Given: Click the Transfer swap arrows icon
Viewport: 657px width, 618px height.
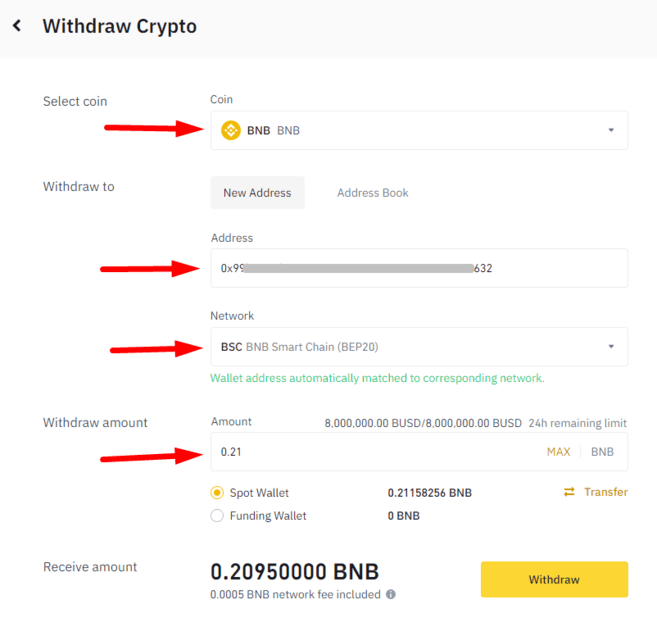Looking at the screenshot, I should (x=569, y=492).
